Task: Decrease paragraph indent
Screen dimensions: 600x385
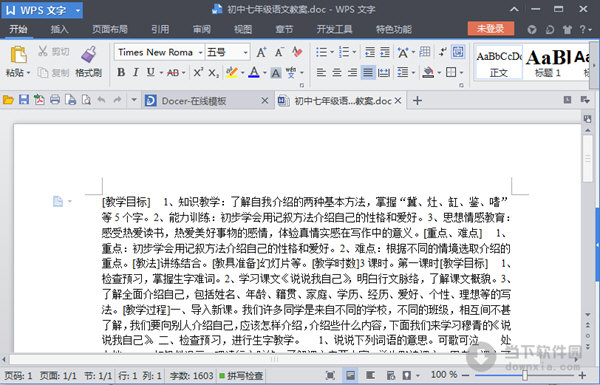Action: [370, 52]
